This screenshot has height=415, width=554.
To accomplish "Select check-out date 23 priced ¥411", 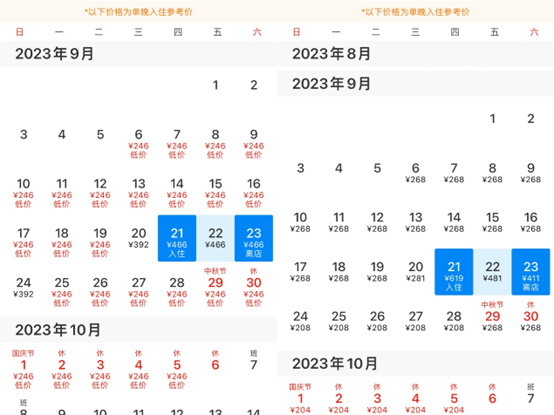I will point(531,272).
